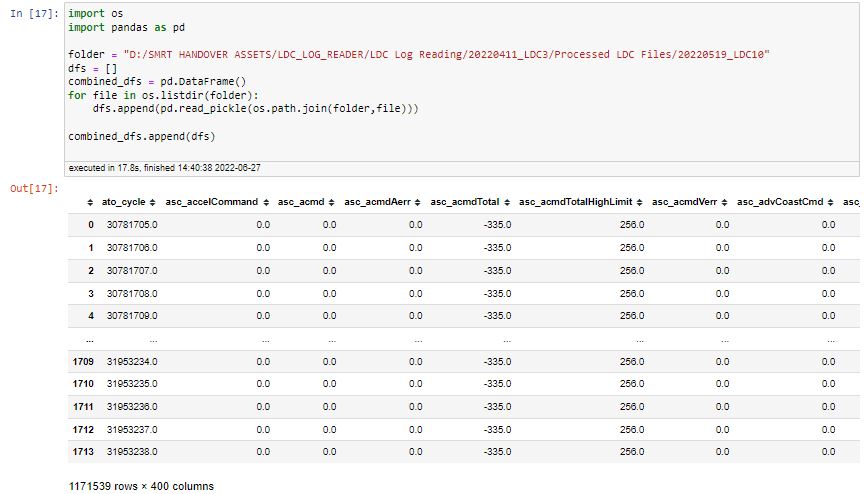Click cell 30781705.0 in first row
The image size is (865, 494).
pos(132,225)
